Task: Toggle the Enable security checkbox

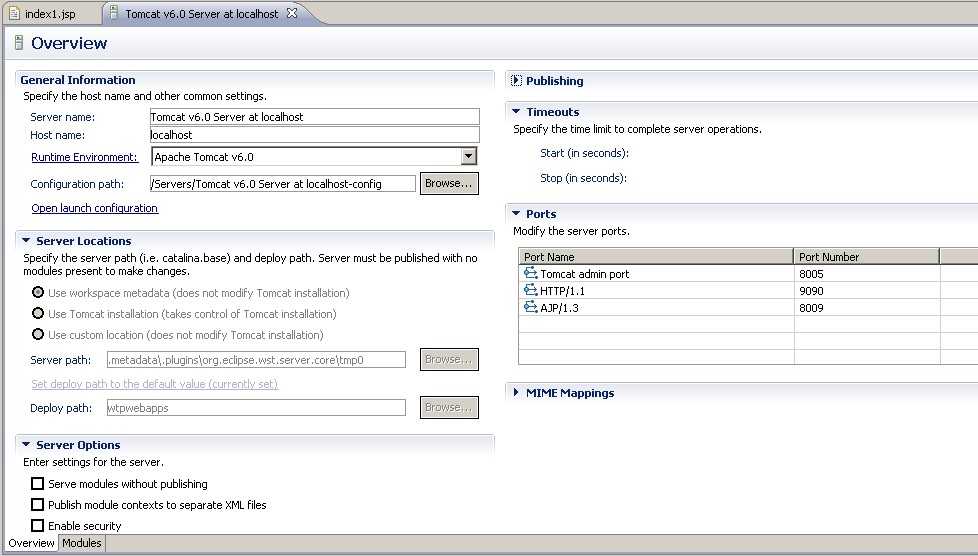Action: (x=37, y=525)
